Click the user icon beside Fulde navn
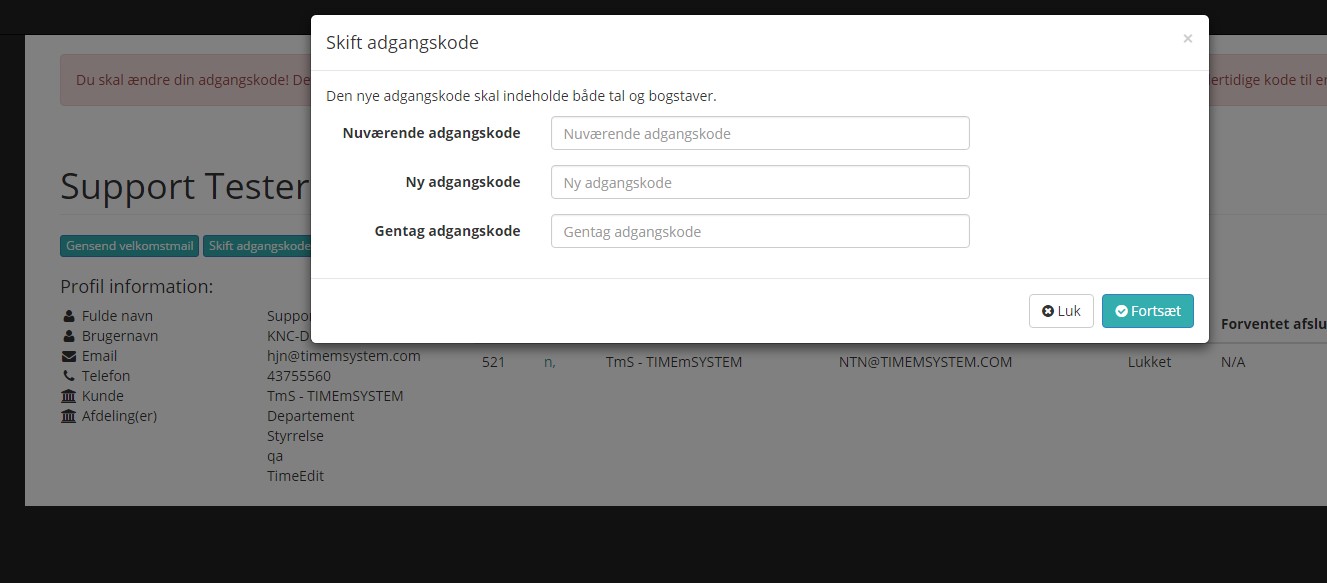Image resolution: width=1327 pixels, height=583 pixels. tap(68, 315)
